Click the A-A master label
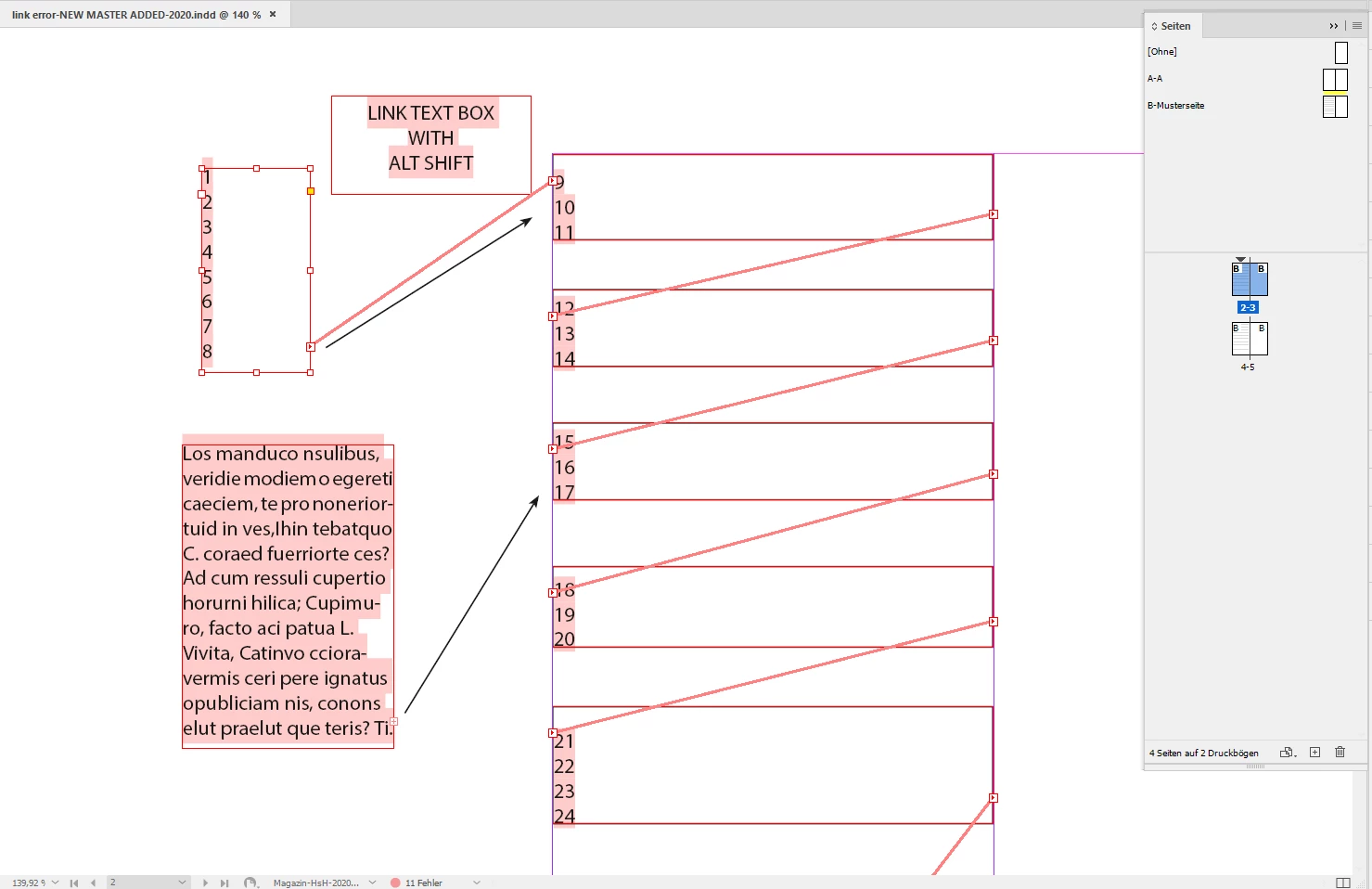Screen dimensions: 1372x889 click(1155, 79)
